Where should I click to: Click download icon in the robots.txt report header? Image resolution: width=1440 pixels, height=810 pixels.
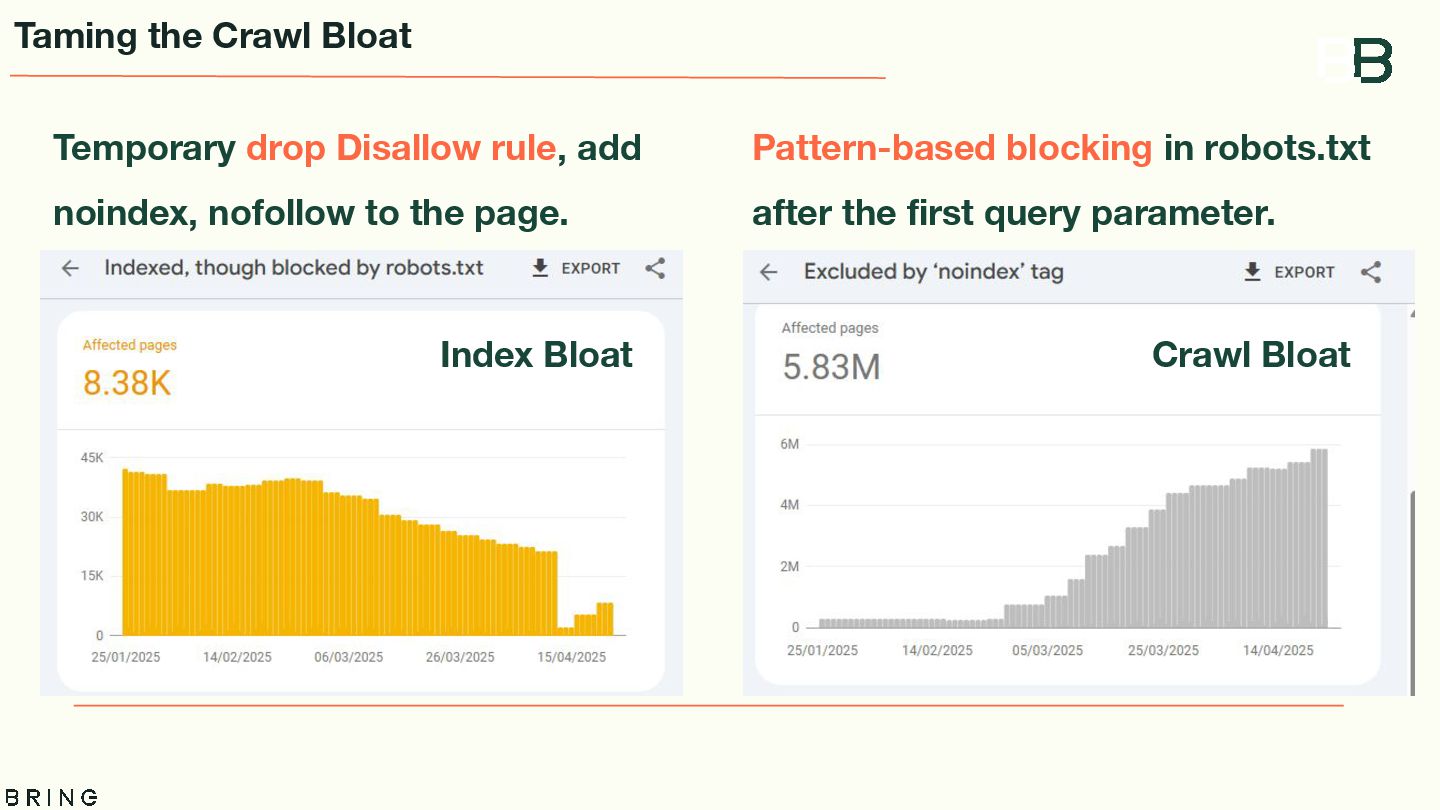(x=540, y=268)
